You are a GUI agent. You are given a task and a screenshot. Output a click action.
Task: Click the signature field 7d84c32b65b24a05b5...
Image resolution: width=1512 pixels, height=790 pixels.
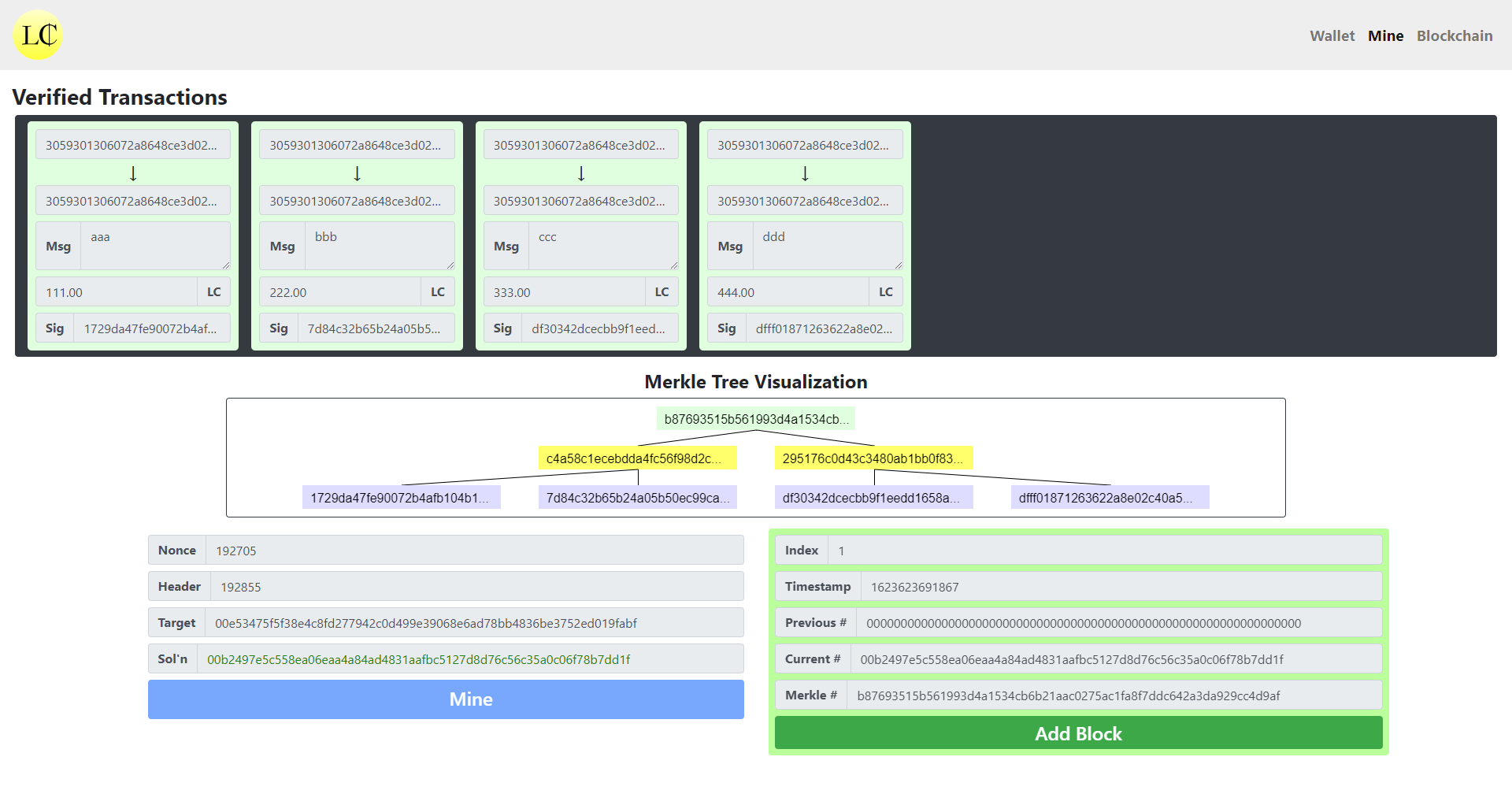[x=376, y=328]
